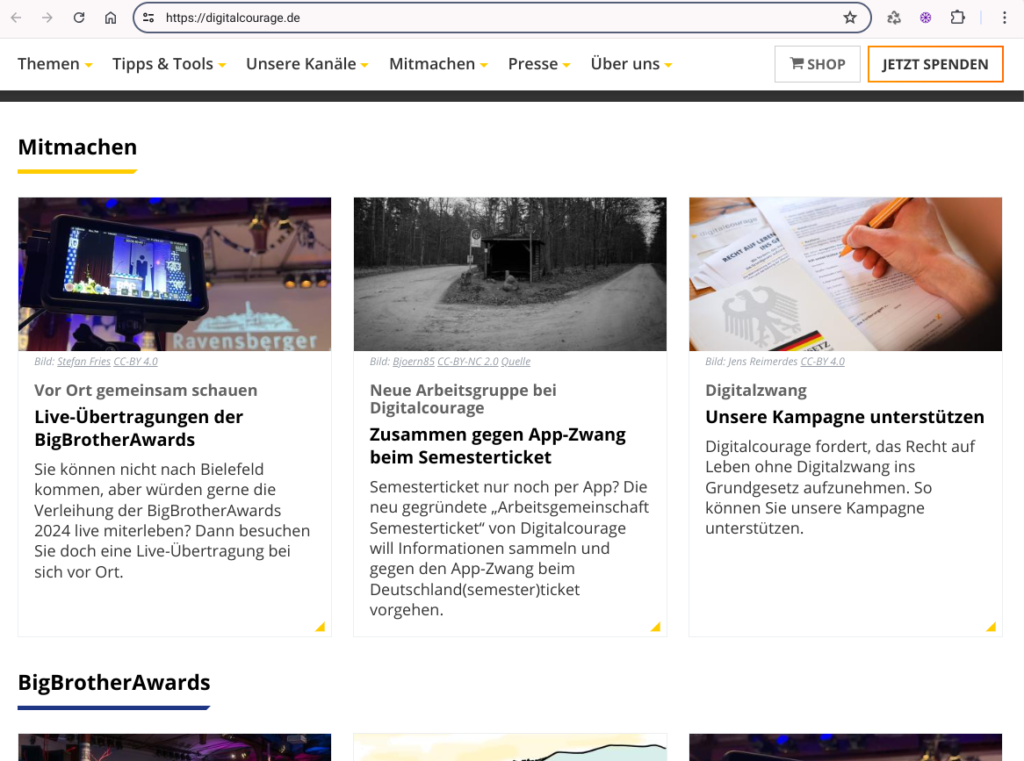Go to the browser home page icon
This screenshot has width=1024, height=761.
point(110,18)
